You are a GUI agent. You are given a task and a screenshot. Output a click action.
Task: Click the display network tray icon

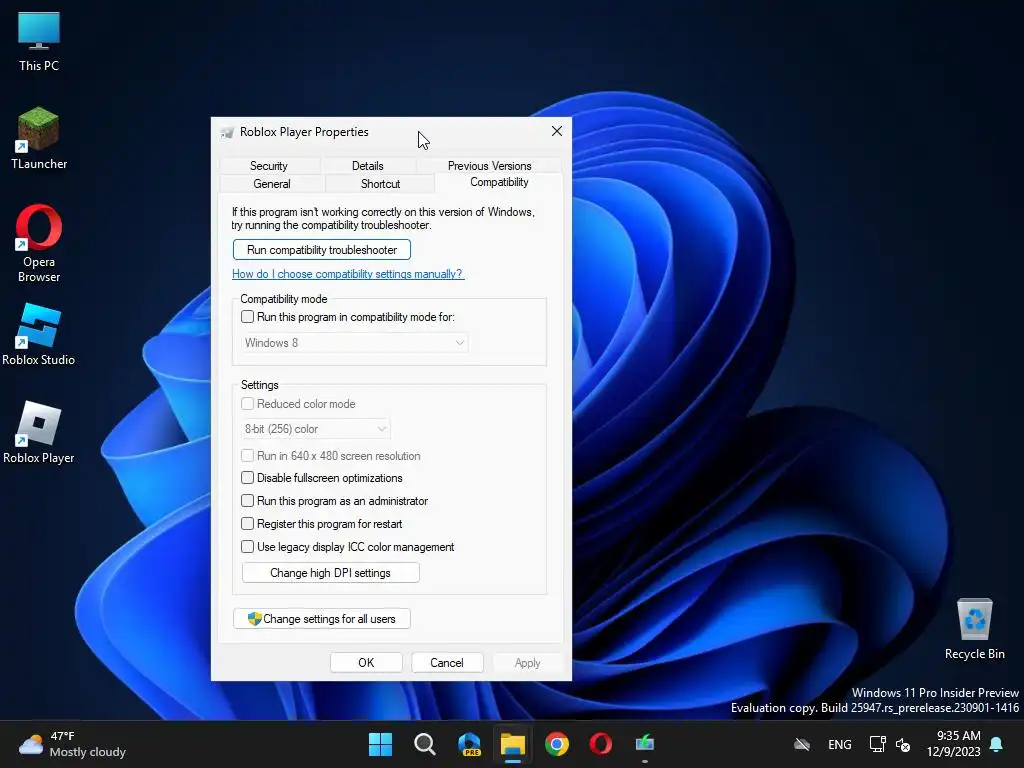click(x=878, y=744)
